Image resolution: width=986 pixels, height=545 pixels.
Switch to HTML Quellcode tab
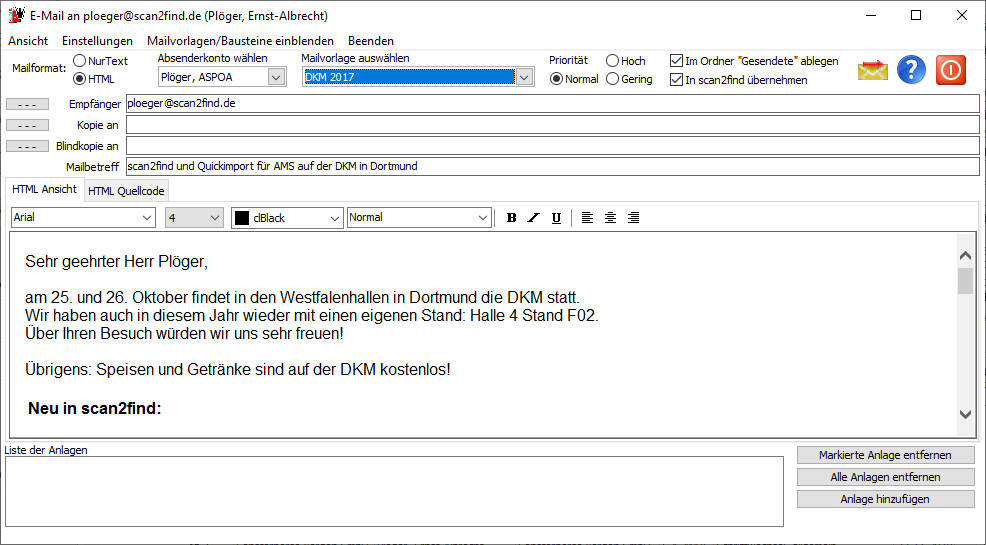click(x=126, y=191)
